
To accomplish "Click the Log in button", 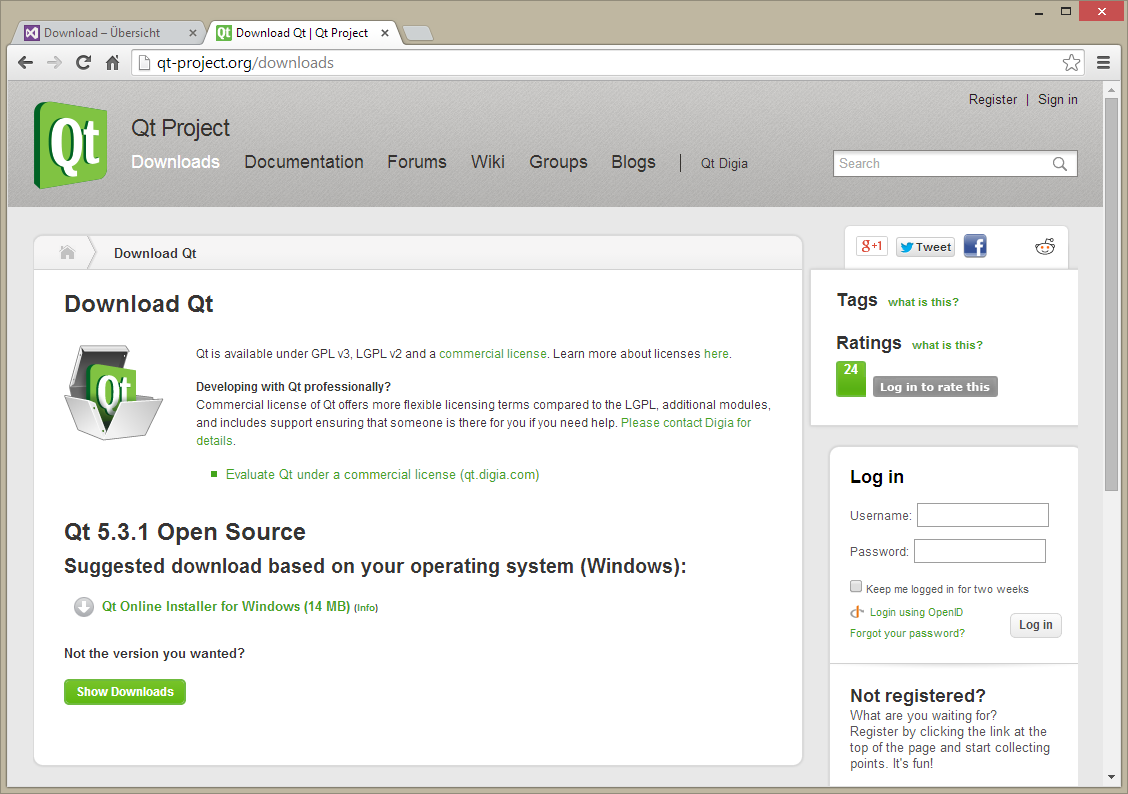I will coord(1035,625).
